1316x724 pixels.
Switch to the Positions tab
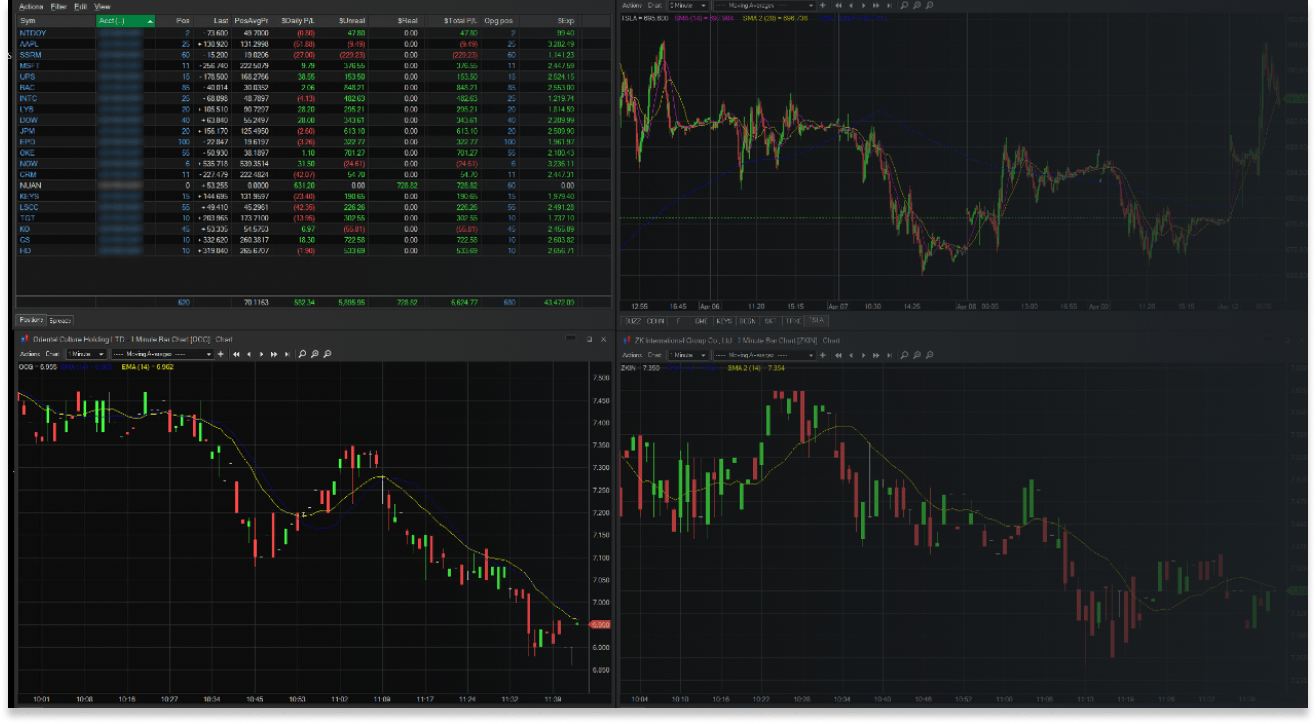click(x=31, y=320)
